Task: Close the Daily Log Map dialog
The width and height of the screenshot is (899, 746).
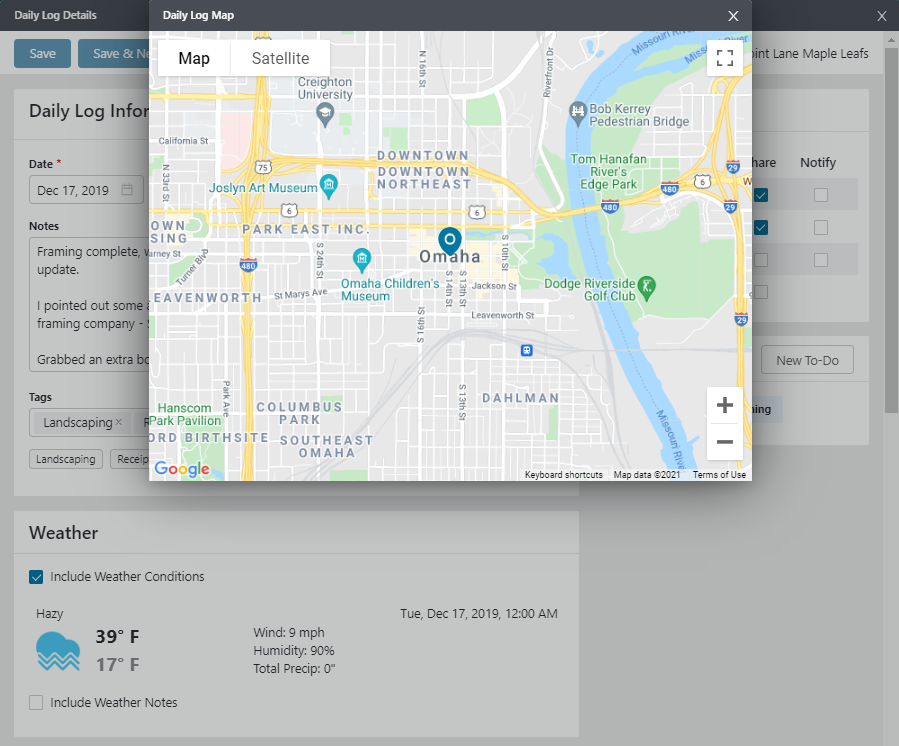Action: [x=733, y=16]
